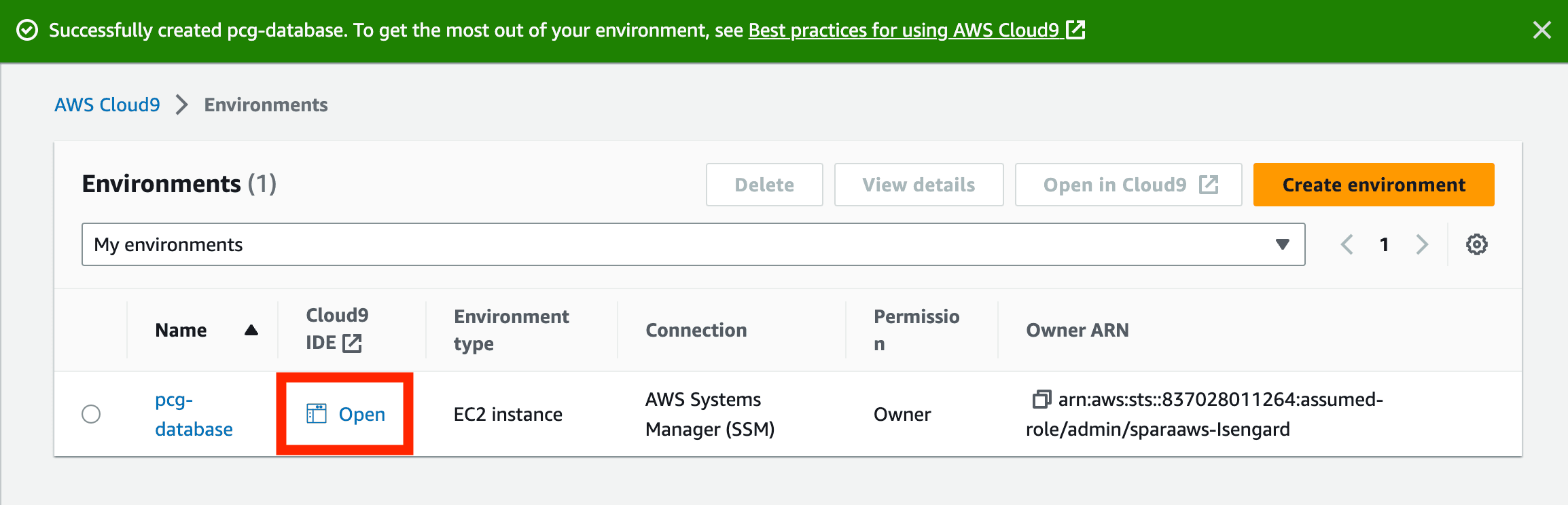Go to AWS Cloud9 breadcrumb
Image resolution: width=1568 pixels, height=505 pixels.
[107, 105]
